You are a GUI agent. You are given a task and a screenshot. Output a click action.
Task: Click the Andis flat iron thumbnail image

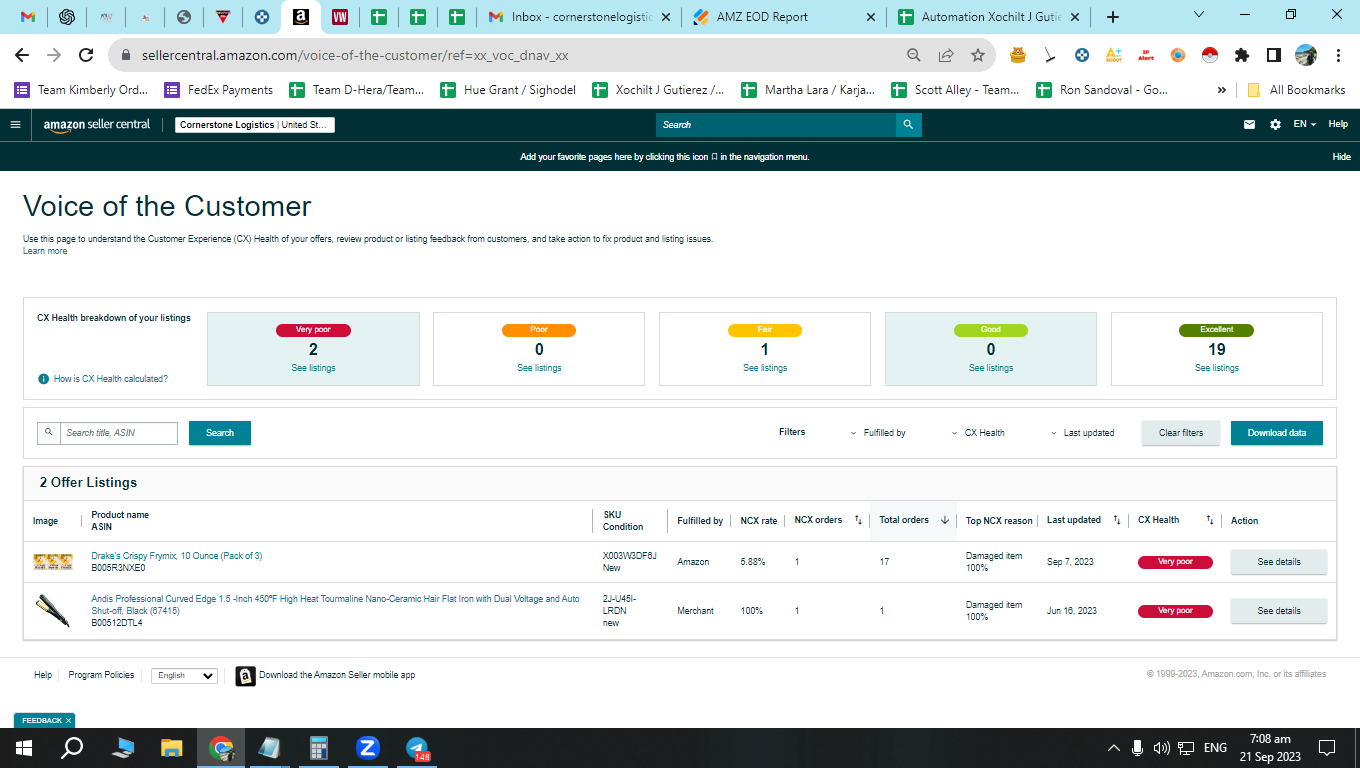(53, 611)
